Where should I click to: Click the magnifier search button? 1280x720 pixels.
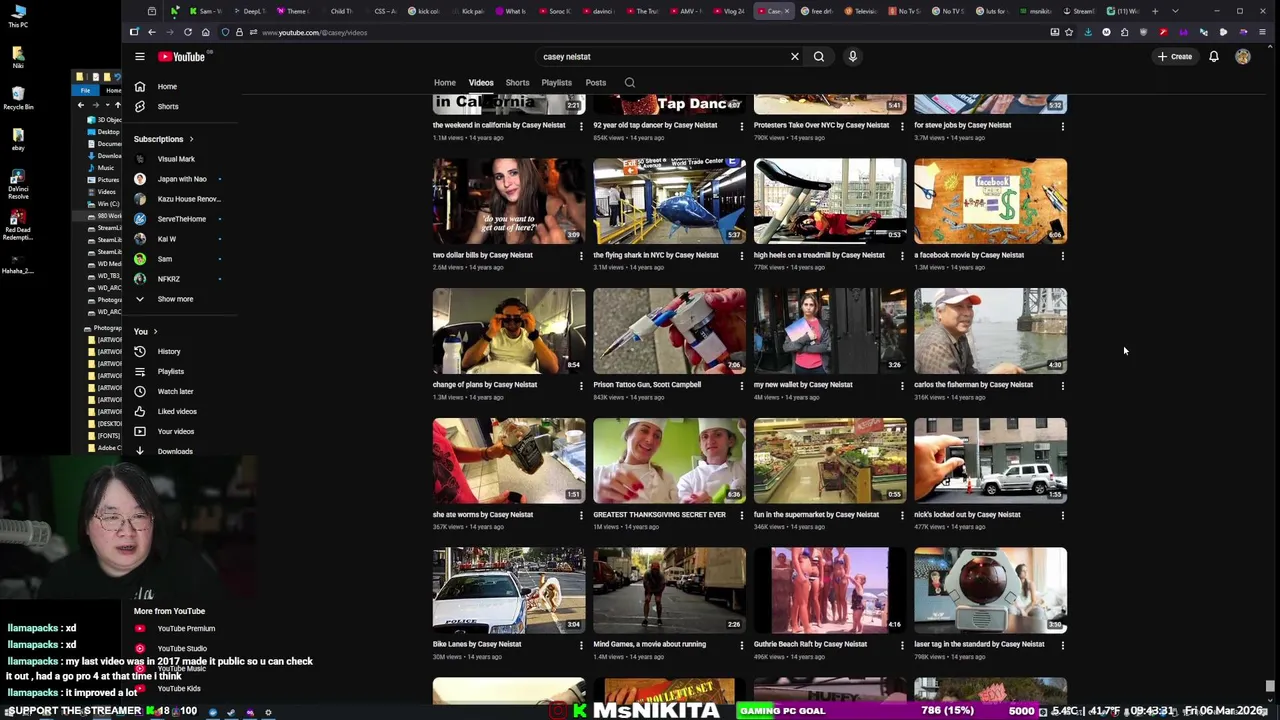coord(819,57)
